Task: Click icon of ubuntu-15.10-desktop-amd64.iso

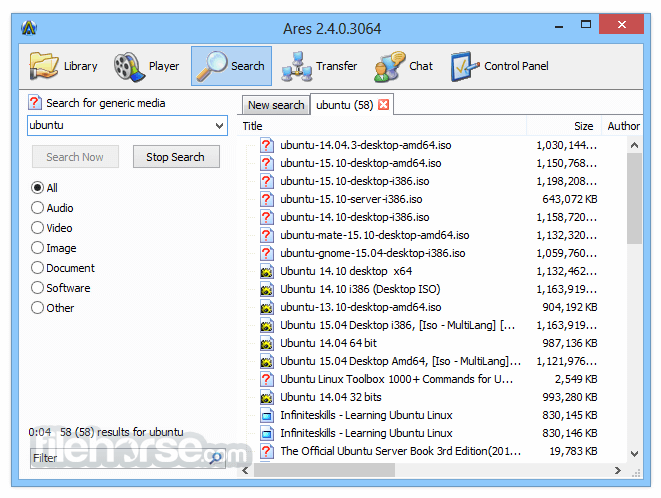Action: coord(266,163)
